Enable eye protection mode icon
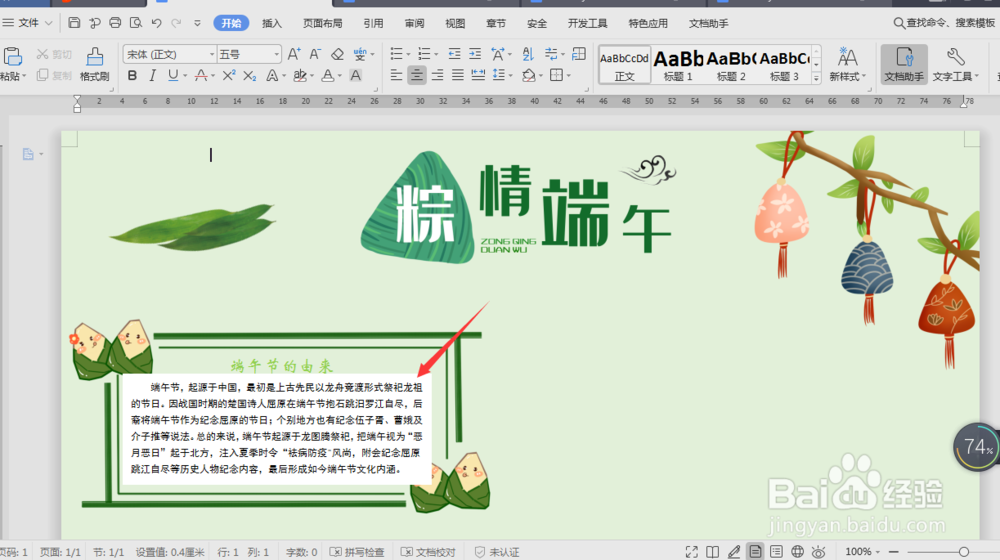 pos(819,552)
